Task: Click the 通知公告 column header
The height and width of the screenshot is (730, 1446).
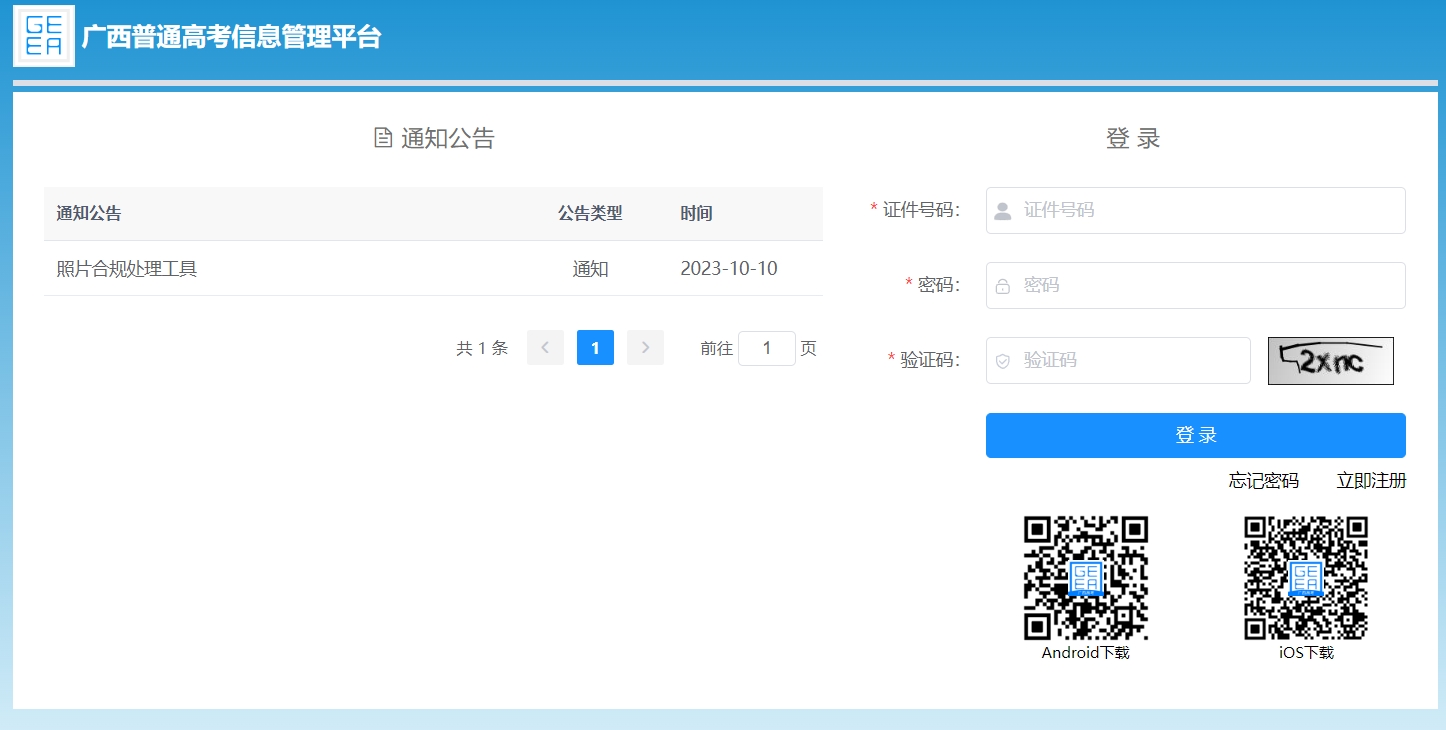Action: (87, 213)
